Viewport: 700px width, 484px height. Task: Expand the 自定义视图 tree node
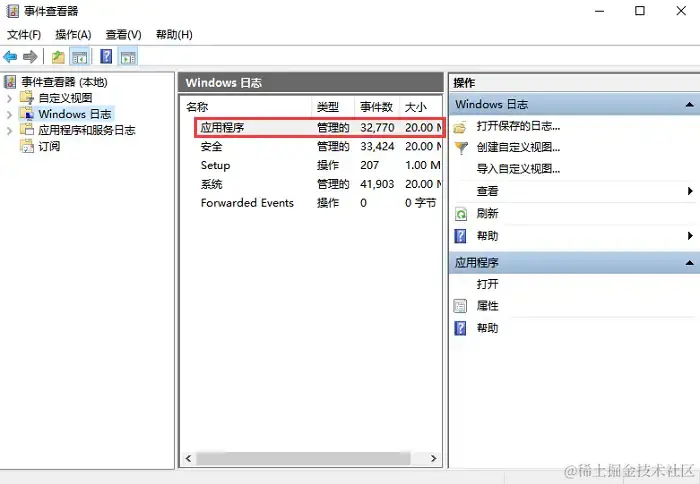9,98
